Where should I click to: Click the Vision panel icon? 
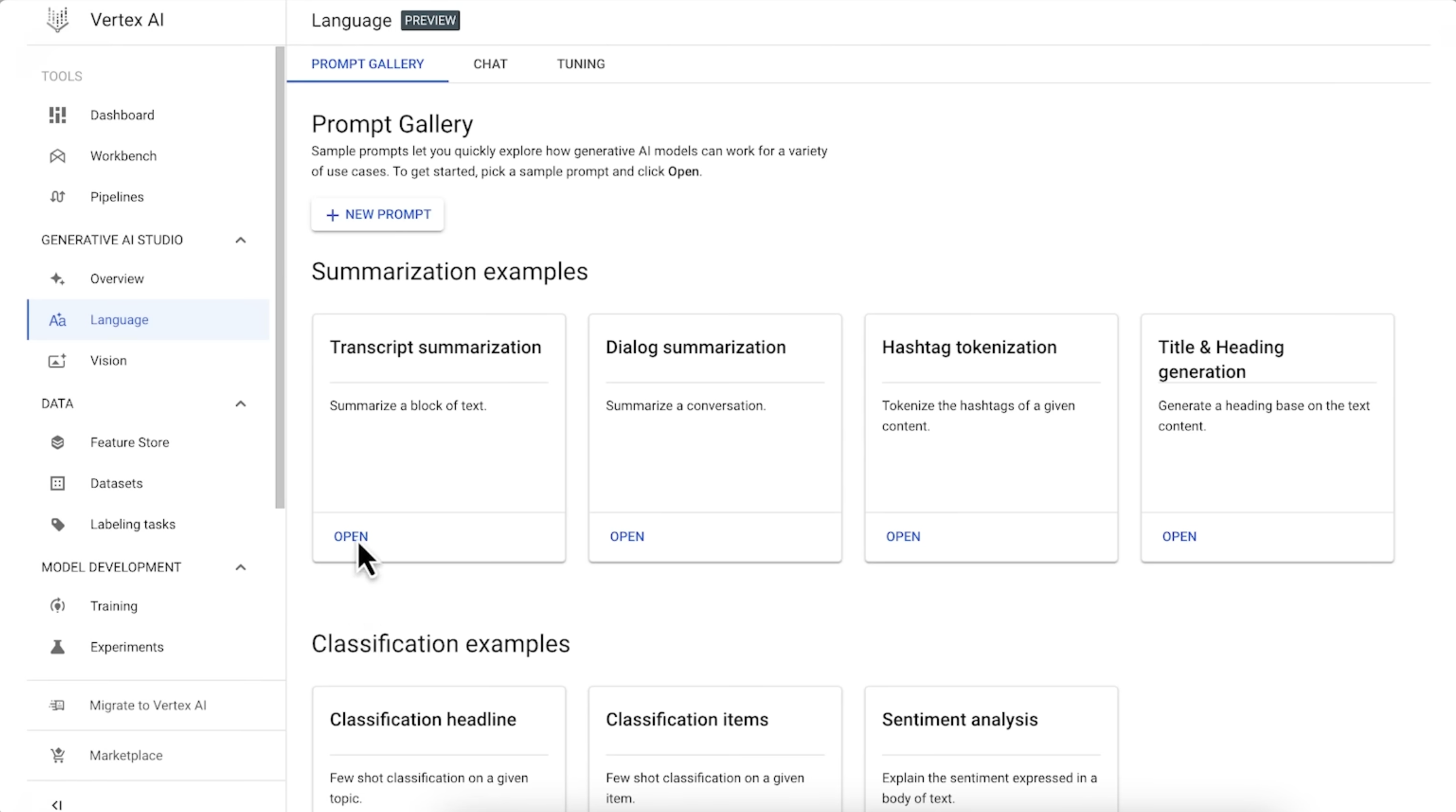coord(57,361)
